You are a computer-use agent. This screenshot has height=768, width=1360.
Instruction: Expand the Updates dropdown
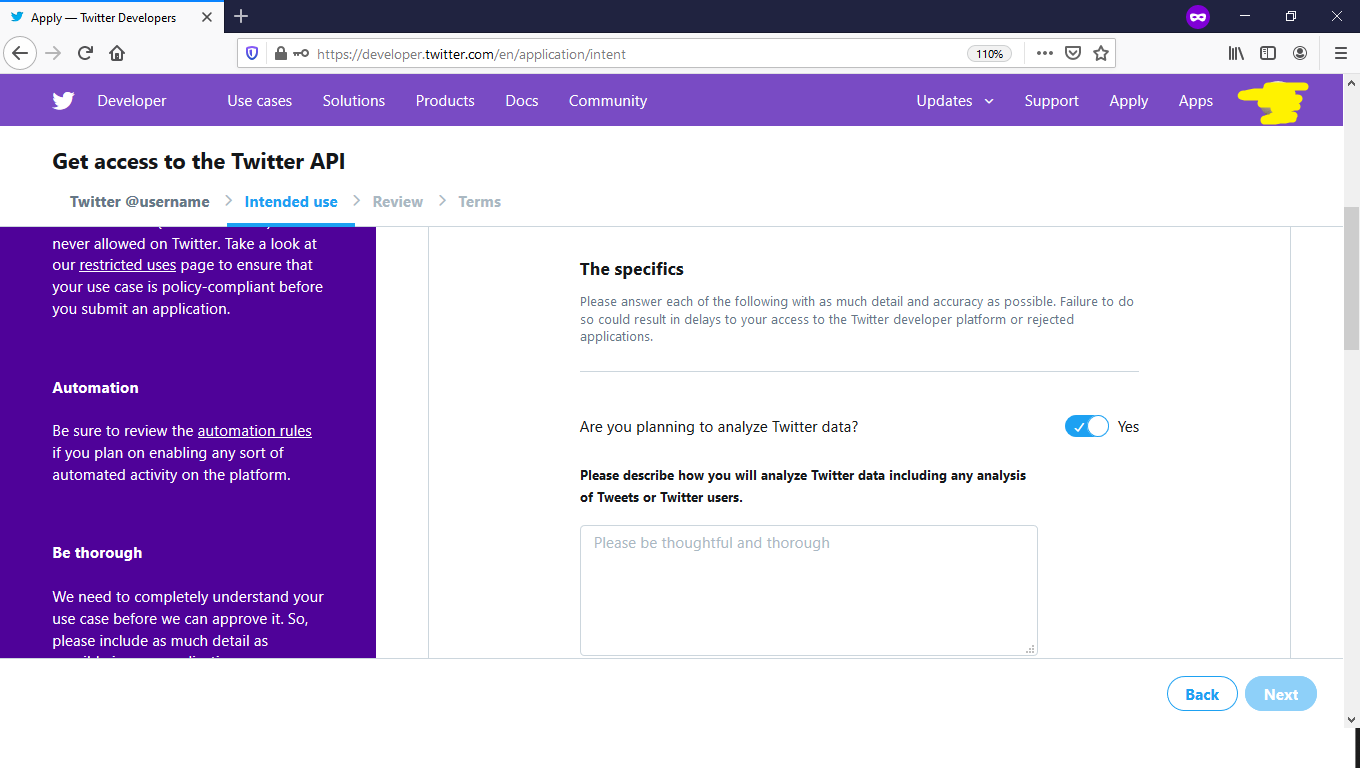pos(955,101)
